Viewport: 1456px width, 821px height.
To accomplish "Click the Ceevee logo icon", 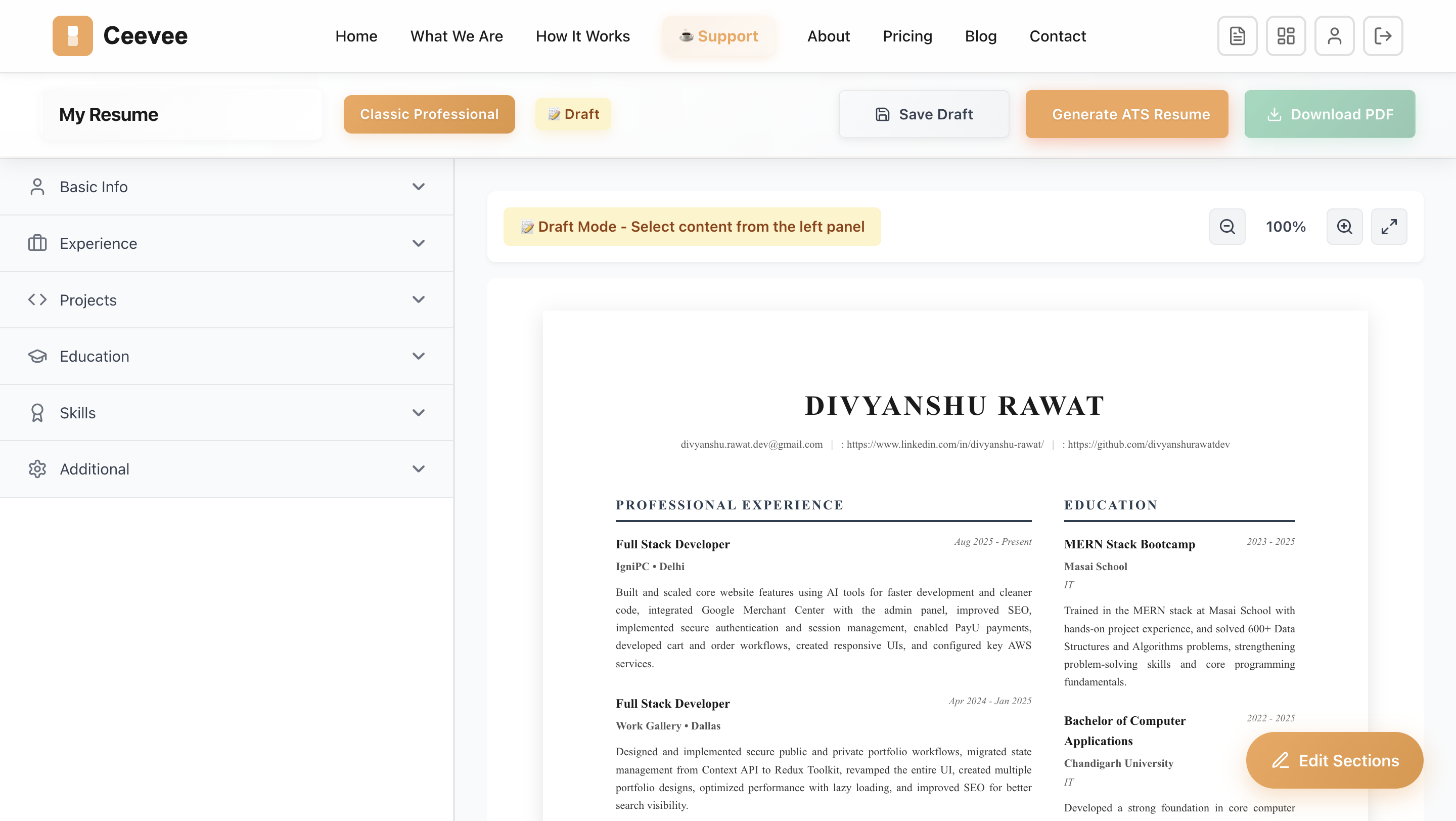I will (x=72, y=35).
